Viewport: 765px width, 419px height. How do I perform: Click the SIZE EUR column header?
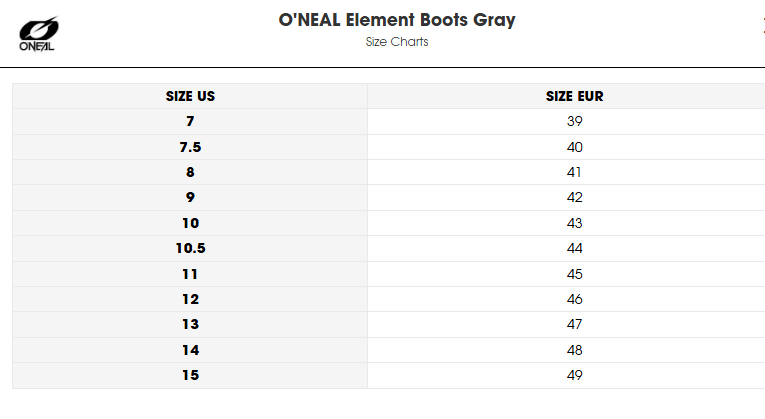(574, 97)
